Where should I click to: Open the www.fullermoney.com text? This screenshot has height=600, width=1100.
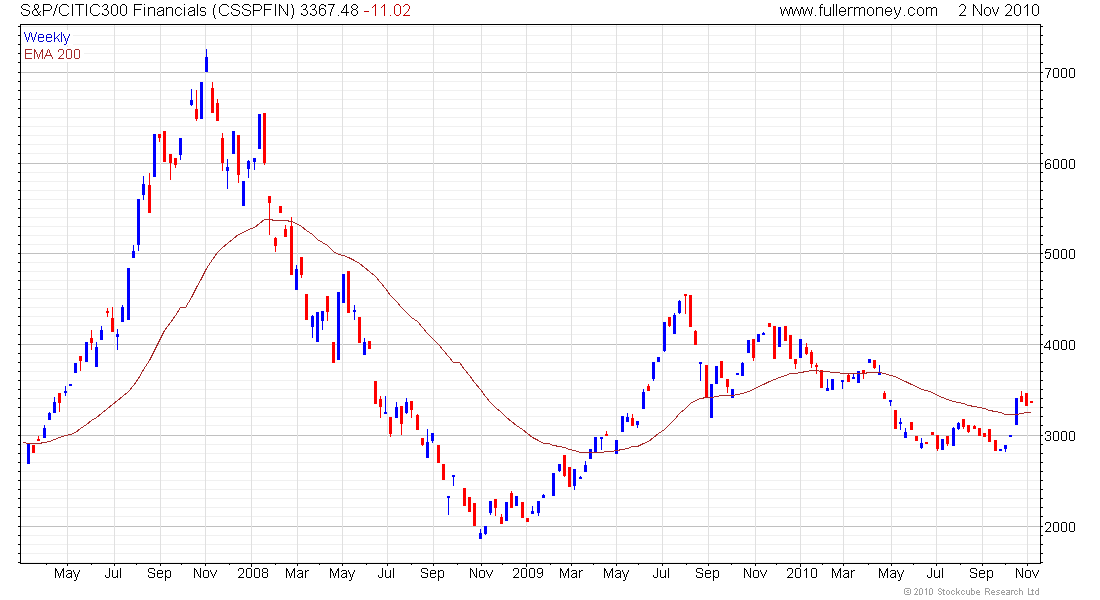[x=858, y=11]
